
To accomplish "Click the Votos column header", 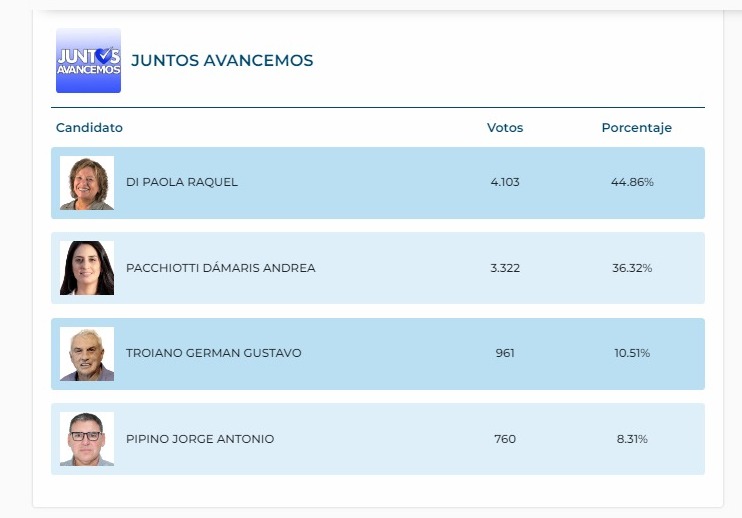I will (x=505, y=128).
